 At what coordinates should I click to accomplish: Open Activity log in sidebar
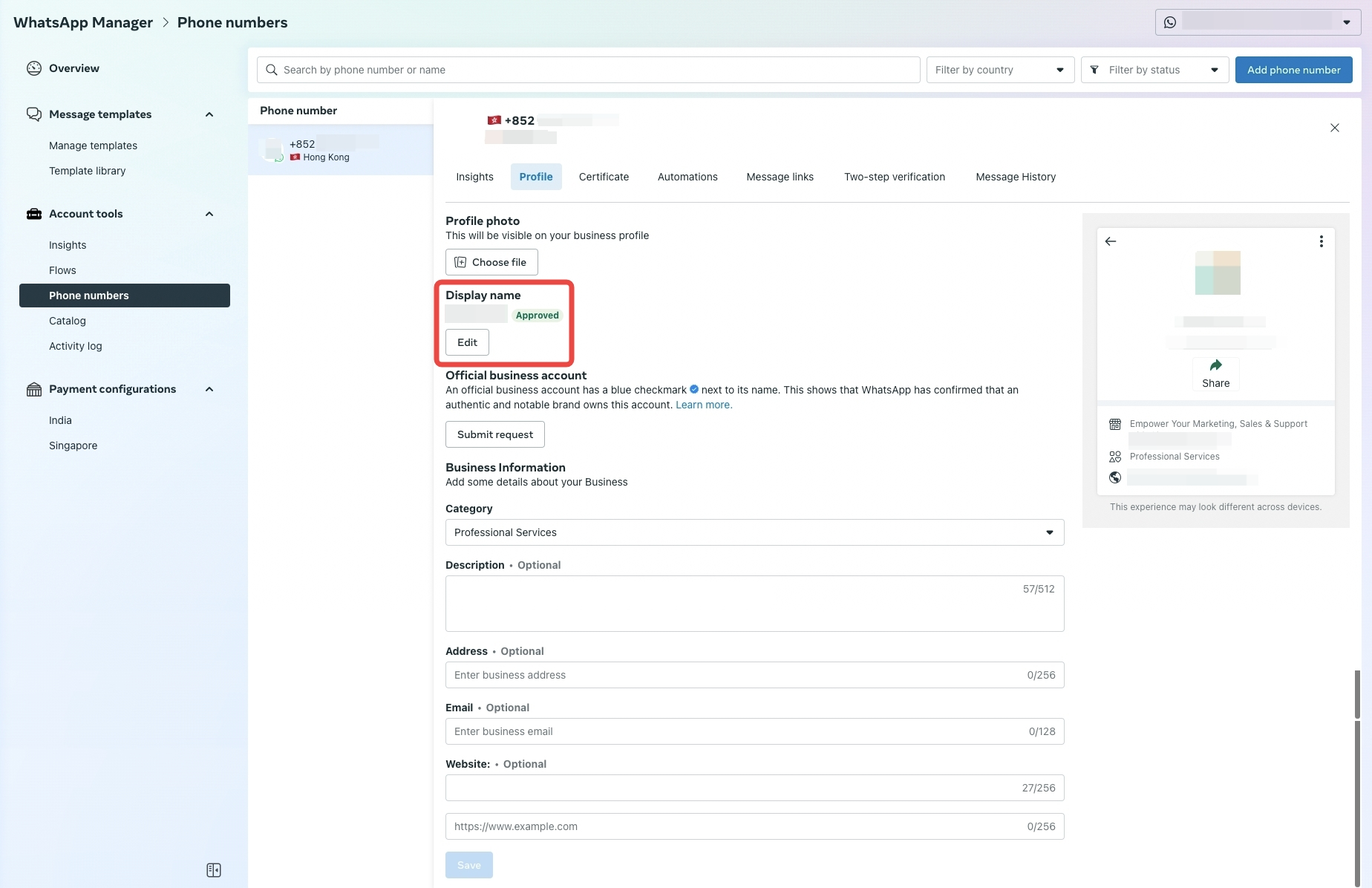[76, 346]
